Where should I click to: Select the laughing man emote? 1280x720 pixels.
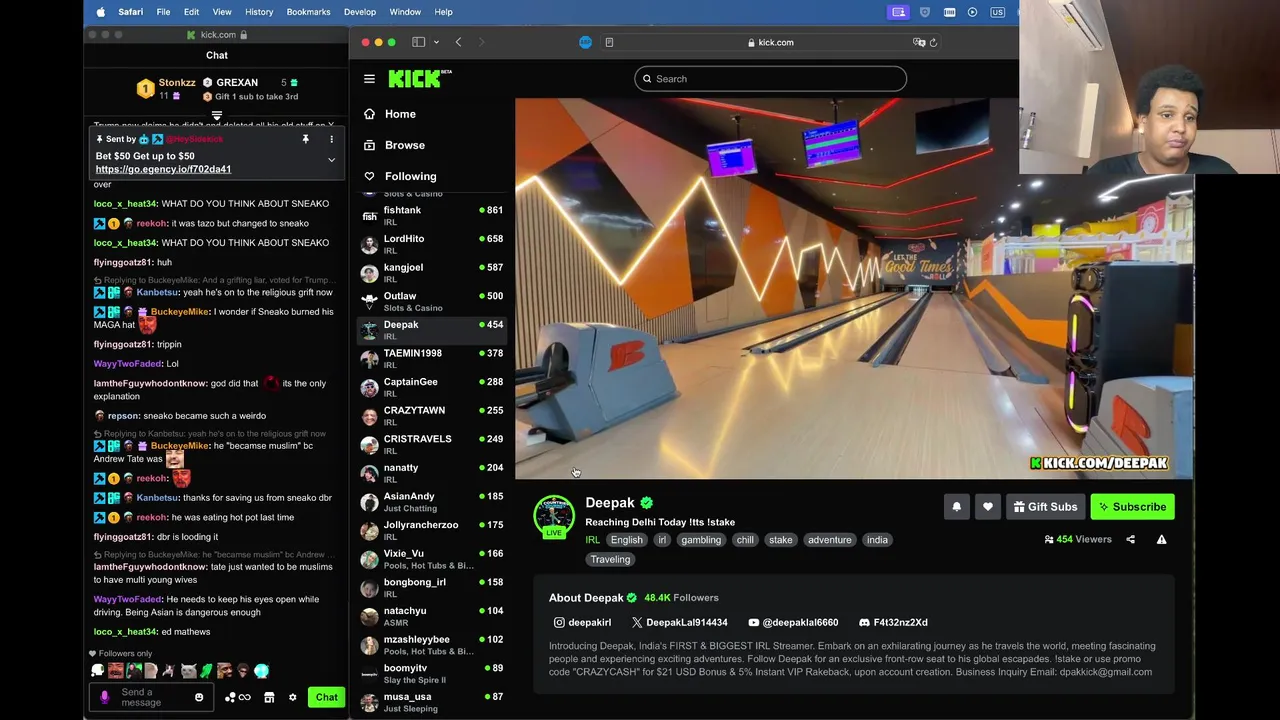(115, 671)
